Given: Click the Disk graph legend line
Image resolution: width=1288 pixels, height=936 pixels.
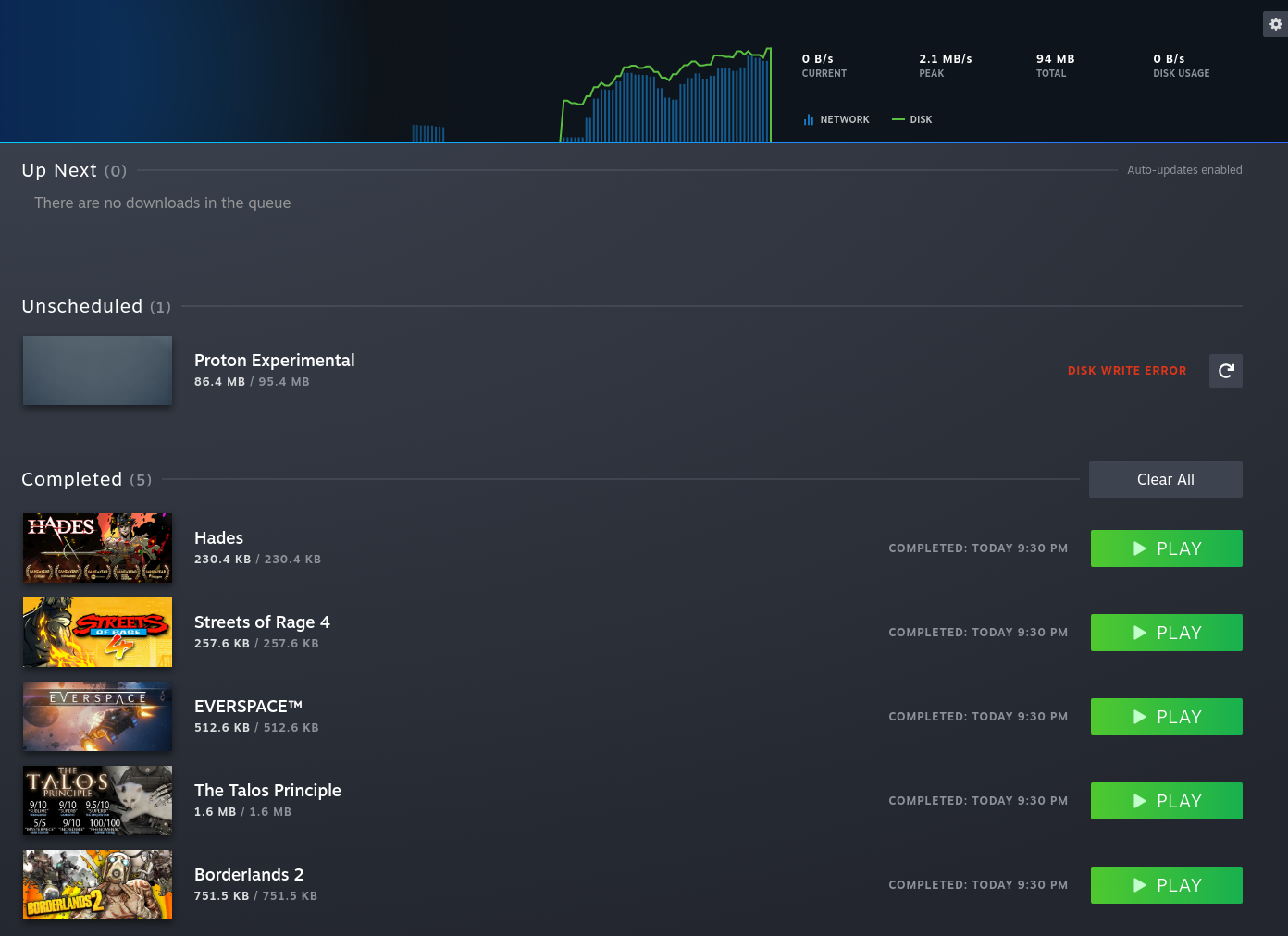Looking at the screenshot, I should (x=898, y=119).
